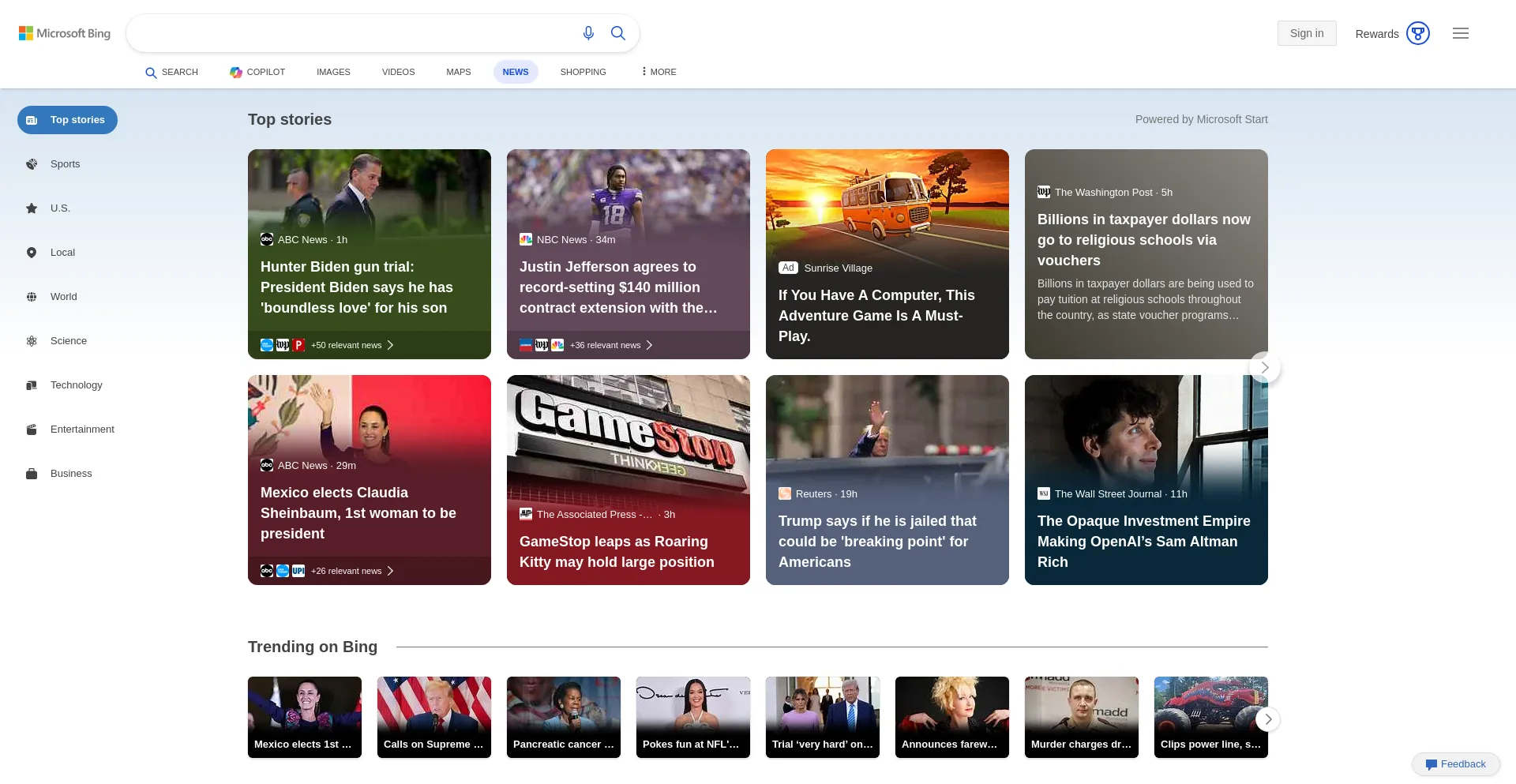Switch to the VIDEOS tab
Screen dimensions: 1516x784
(398, 72)
